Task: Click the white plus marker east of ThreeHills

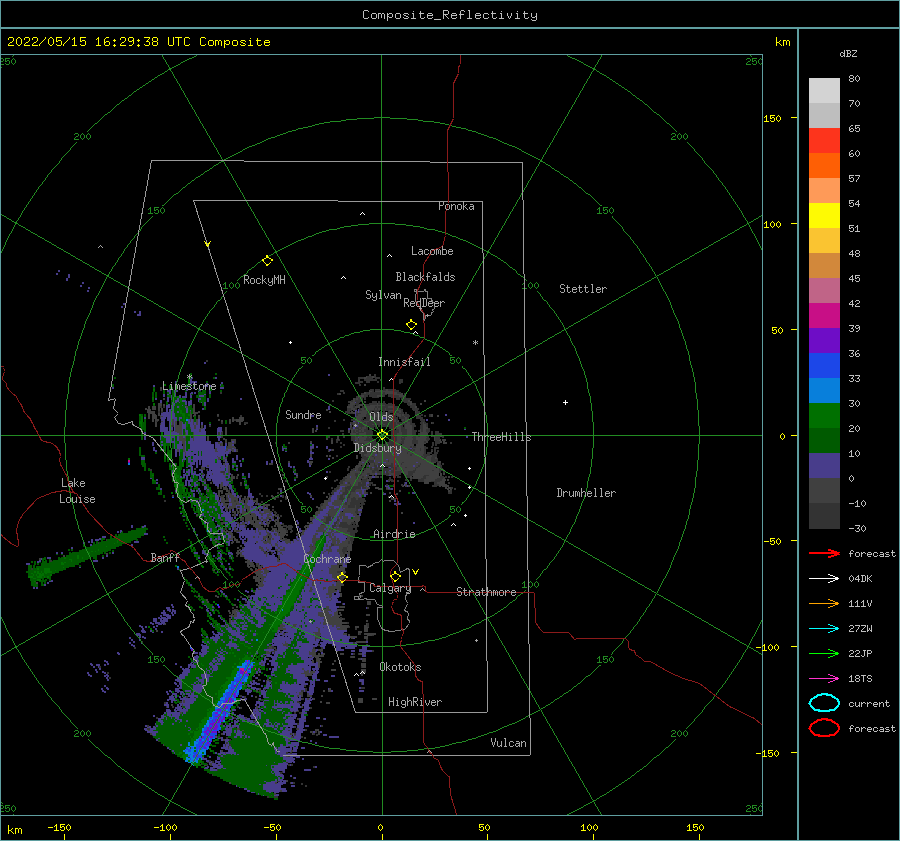Action: 565,402
